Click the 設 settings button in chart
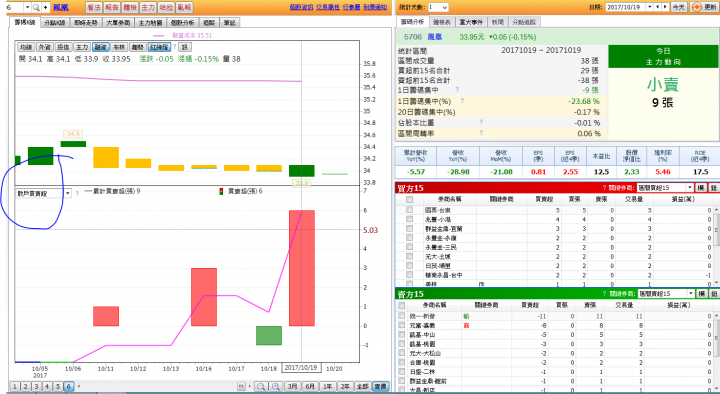This screenshot has height=394, width=720. 185,47
